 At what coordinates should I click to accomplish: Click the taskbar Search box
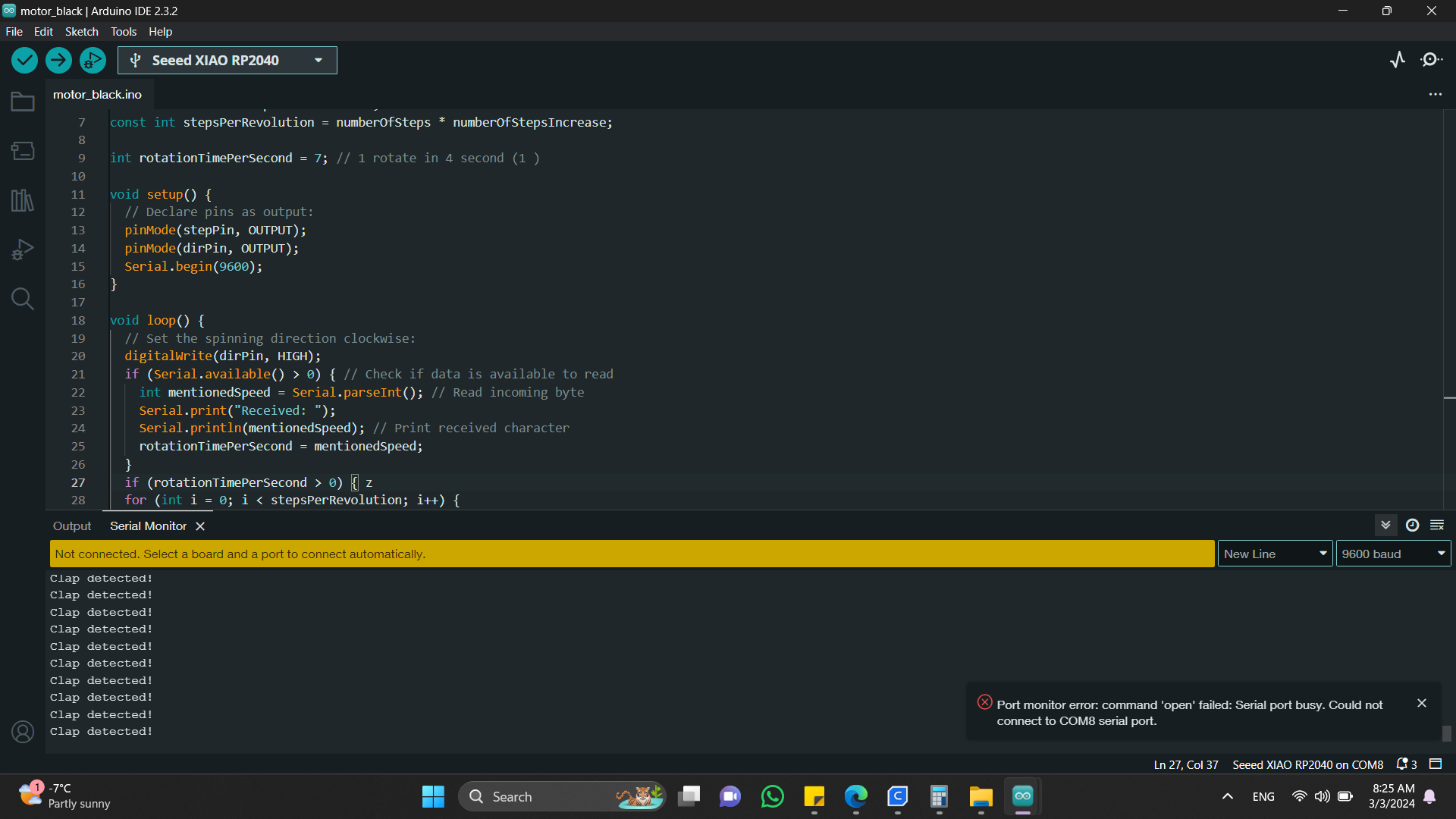pyautogui.click(x=562, y=796)
